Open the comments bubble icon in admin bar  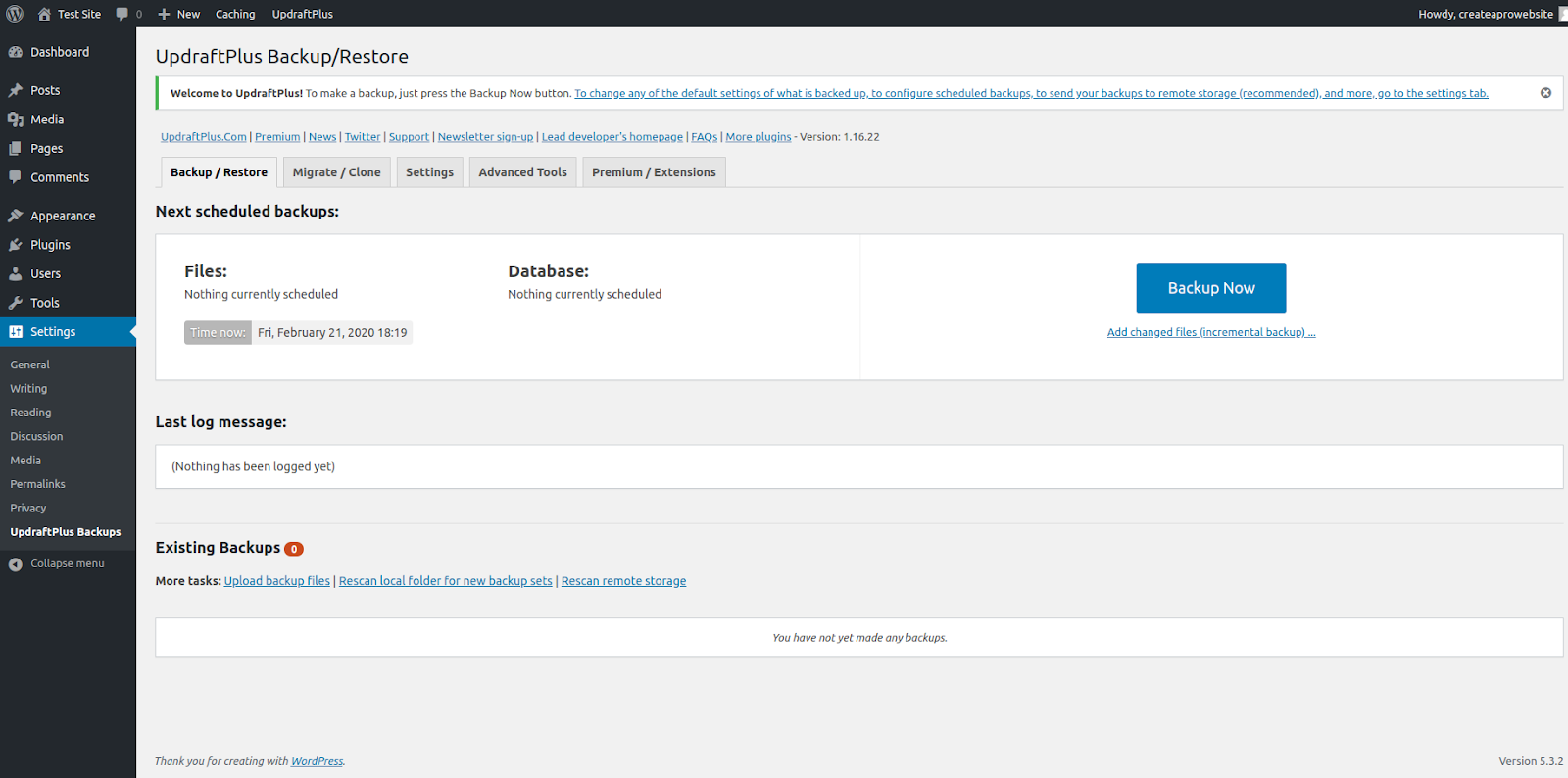tap(122, 14)
